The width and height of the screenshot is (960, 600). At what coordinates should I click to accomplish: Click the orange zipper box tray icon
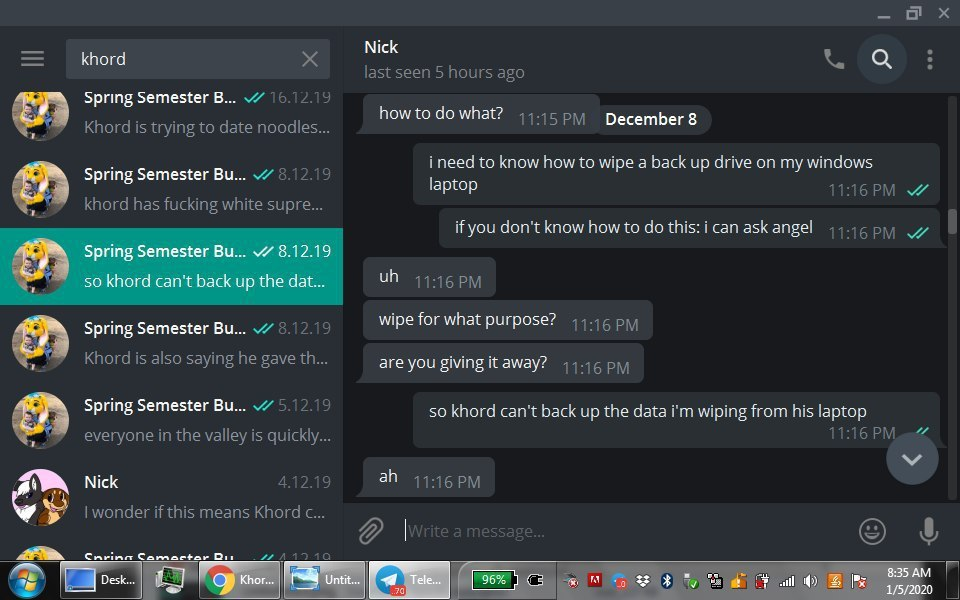738,580
